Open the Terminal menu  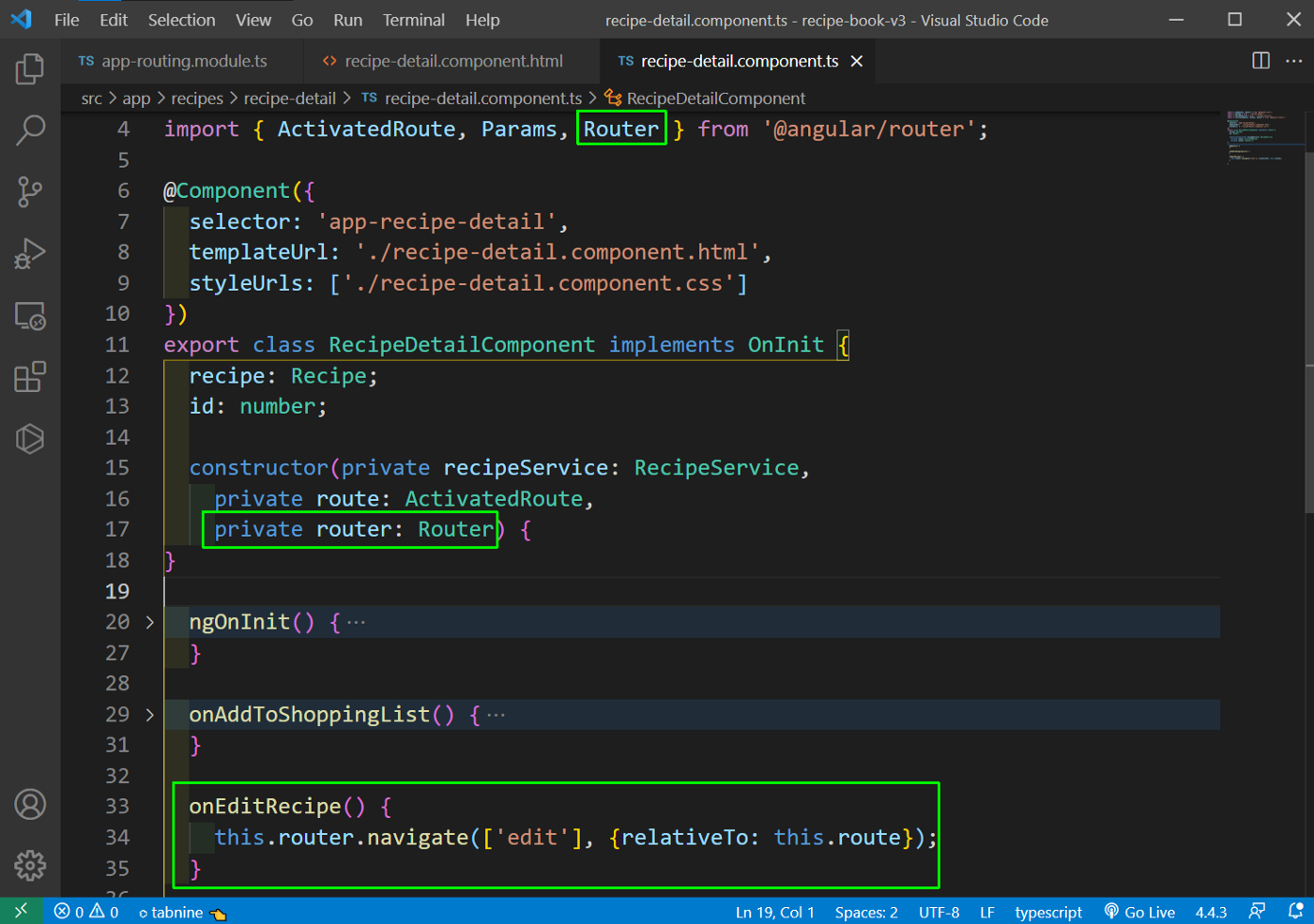(x=414, y=20)
